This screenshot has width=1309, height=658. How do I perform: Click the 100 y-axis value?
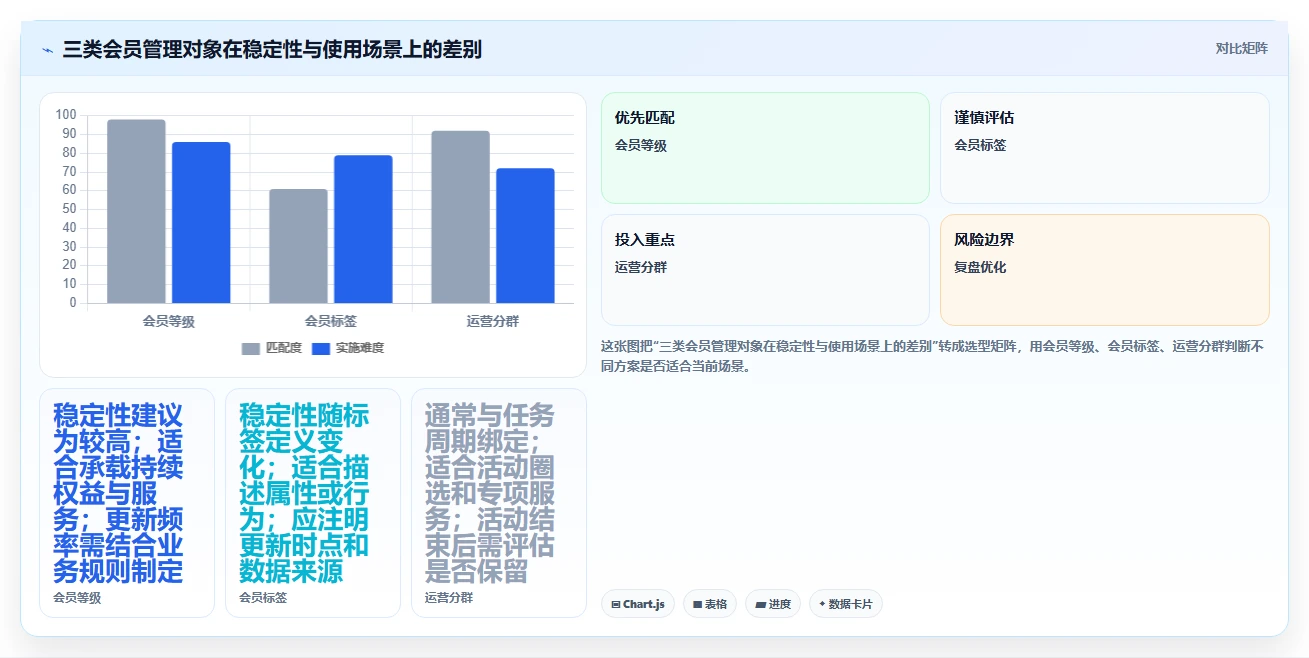(x=66, y=115)
